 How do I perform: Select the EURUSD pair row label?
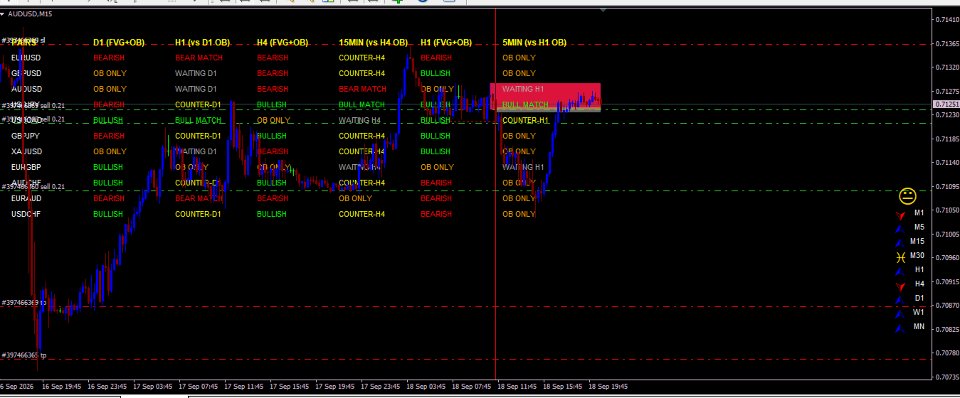click(26, 58)
